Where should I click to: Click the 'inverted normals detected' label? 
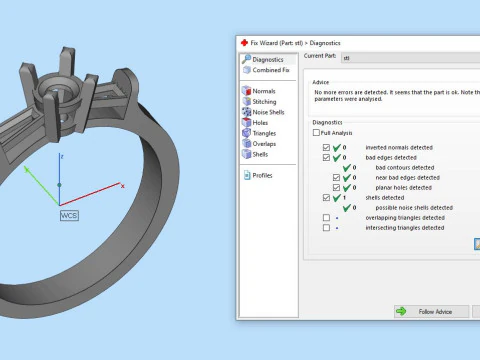(399, 147)
